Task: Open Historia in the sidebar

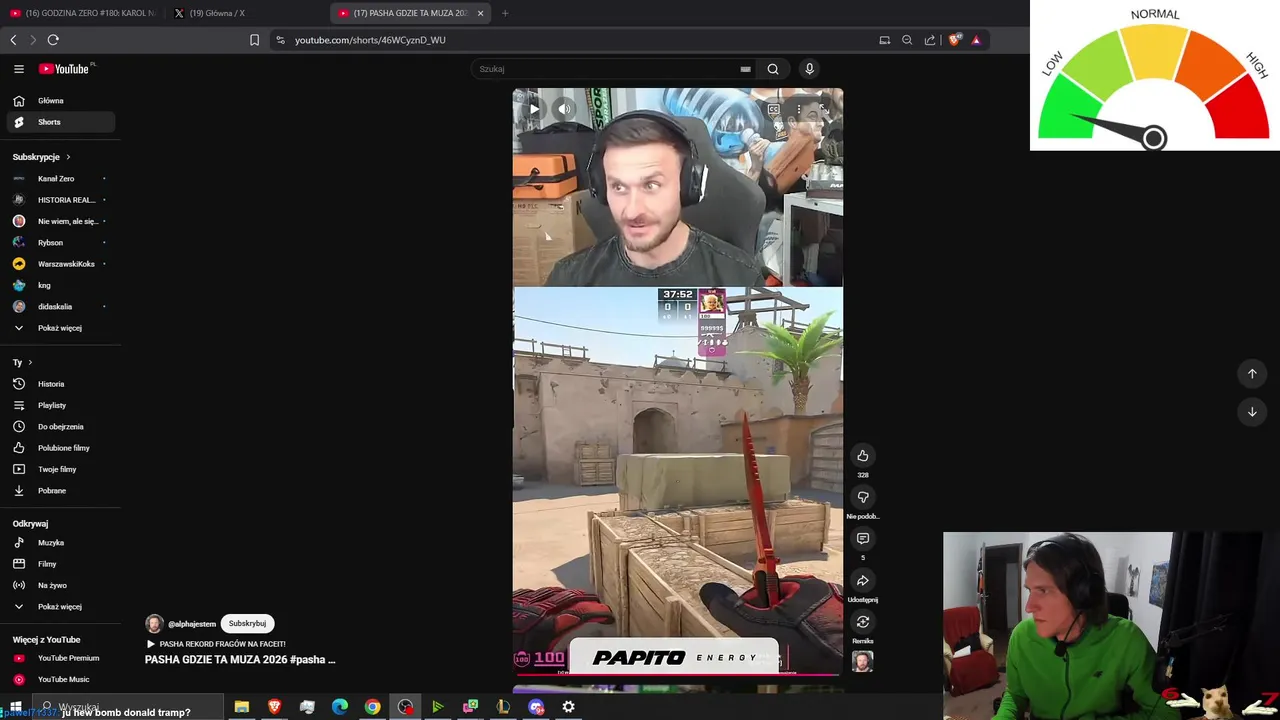Action: (x=61, y=384)
